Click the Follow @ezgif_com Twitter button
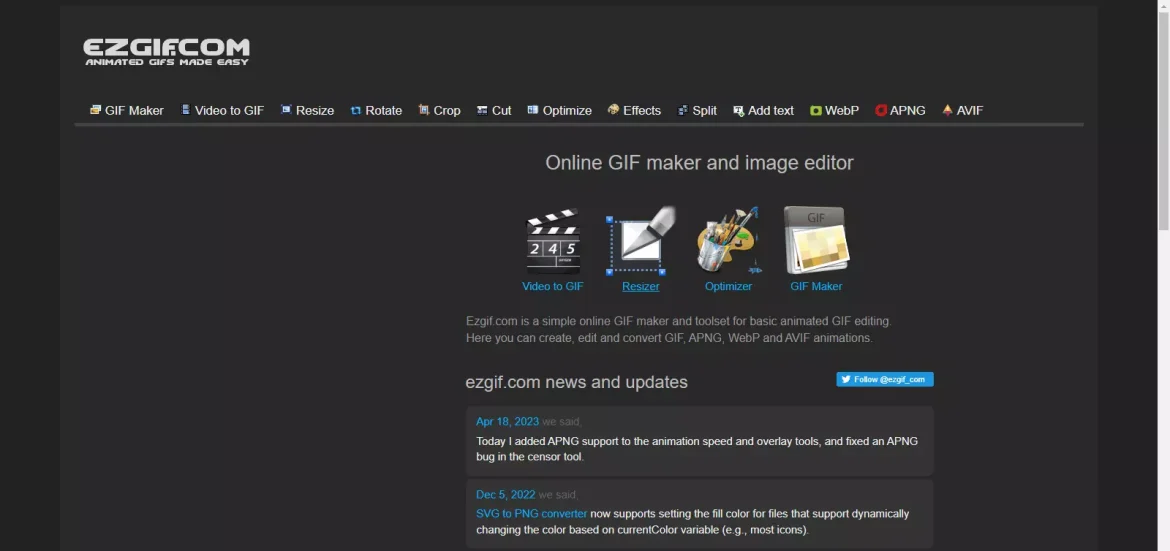Screen dimensions: 1170x551 (x=885, y=379)
